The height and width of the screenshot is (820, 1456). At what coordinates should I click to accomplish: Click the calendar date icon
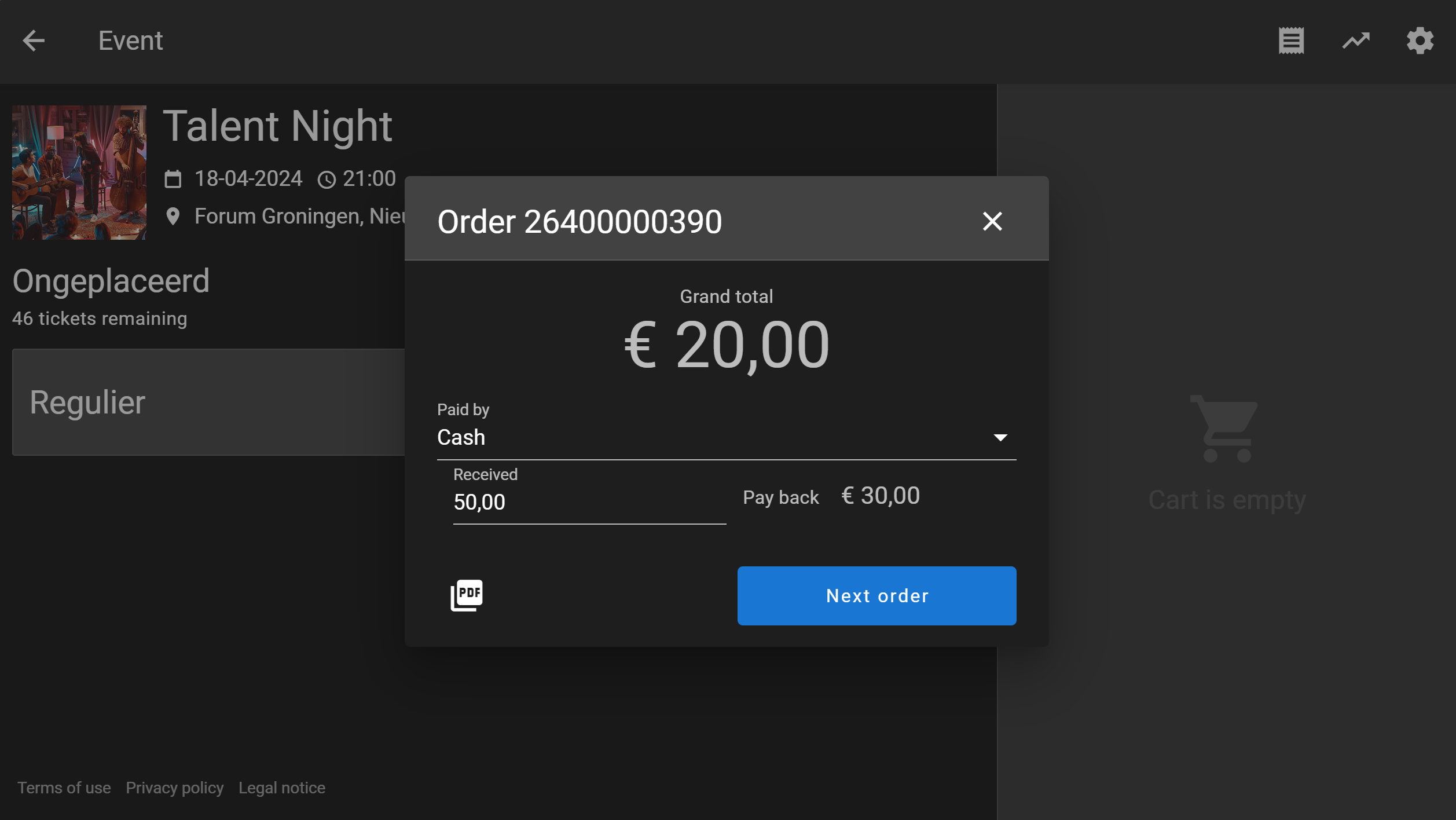point(173,179)
